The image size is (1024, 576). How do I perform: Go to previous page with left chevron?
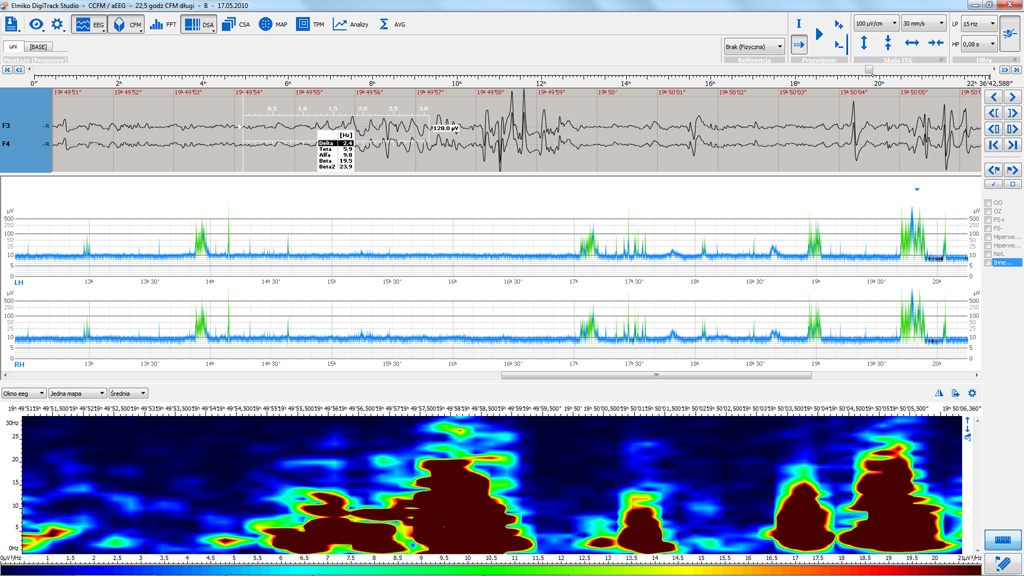coord(994,97)
